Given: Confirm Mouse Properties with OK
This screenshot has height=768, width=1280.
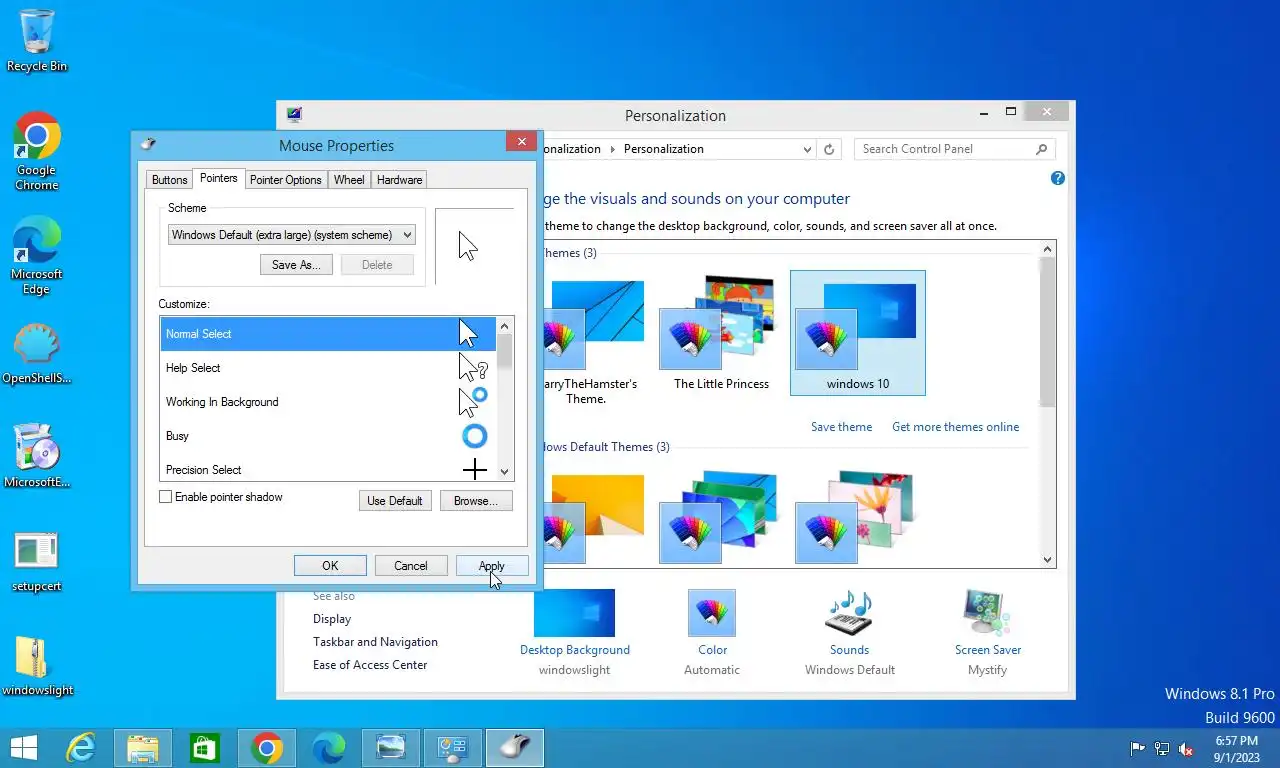Looking at the screenshot, I should [330, 565].
